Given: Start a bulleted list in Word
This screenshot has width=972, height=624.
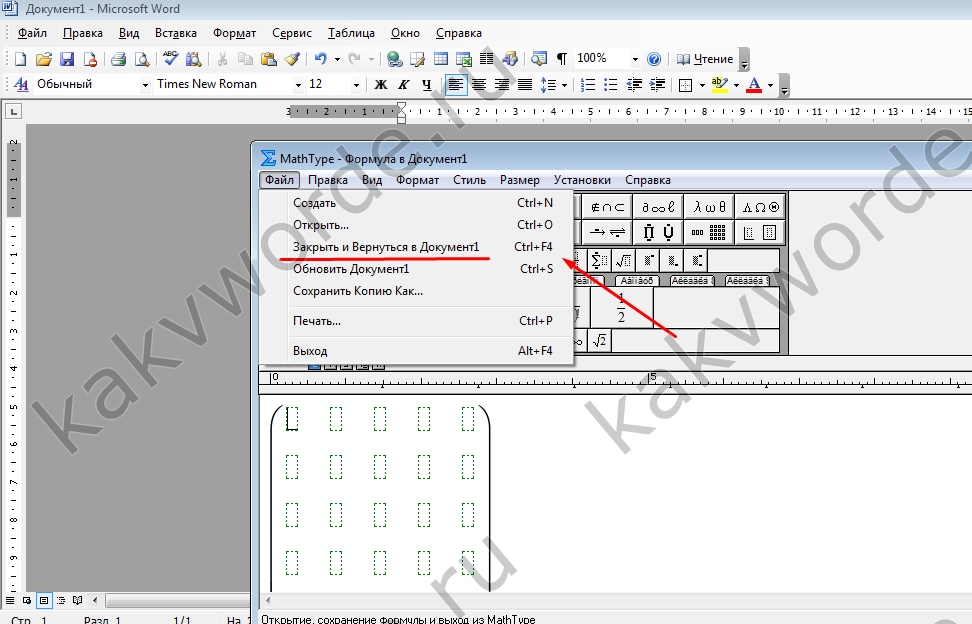Looking at the screenshot, I should click(x=611, y=85).
